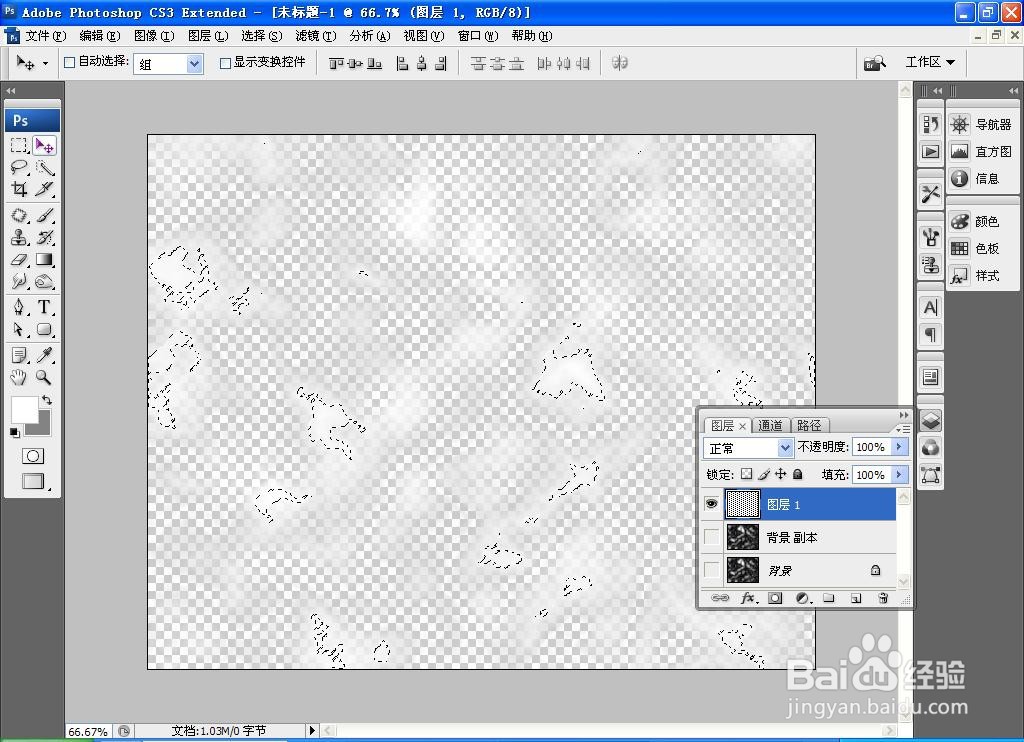Screen dimensions: 1024x742
Task: Select the Path Selection tool
Action: (19, 329)
